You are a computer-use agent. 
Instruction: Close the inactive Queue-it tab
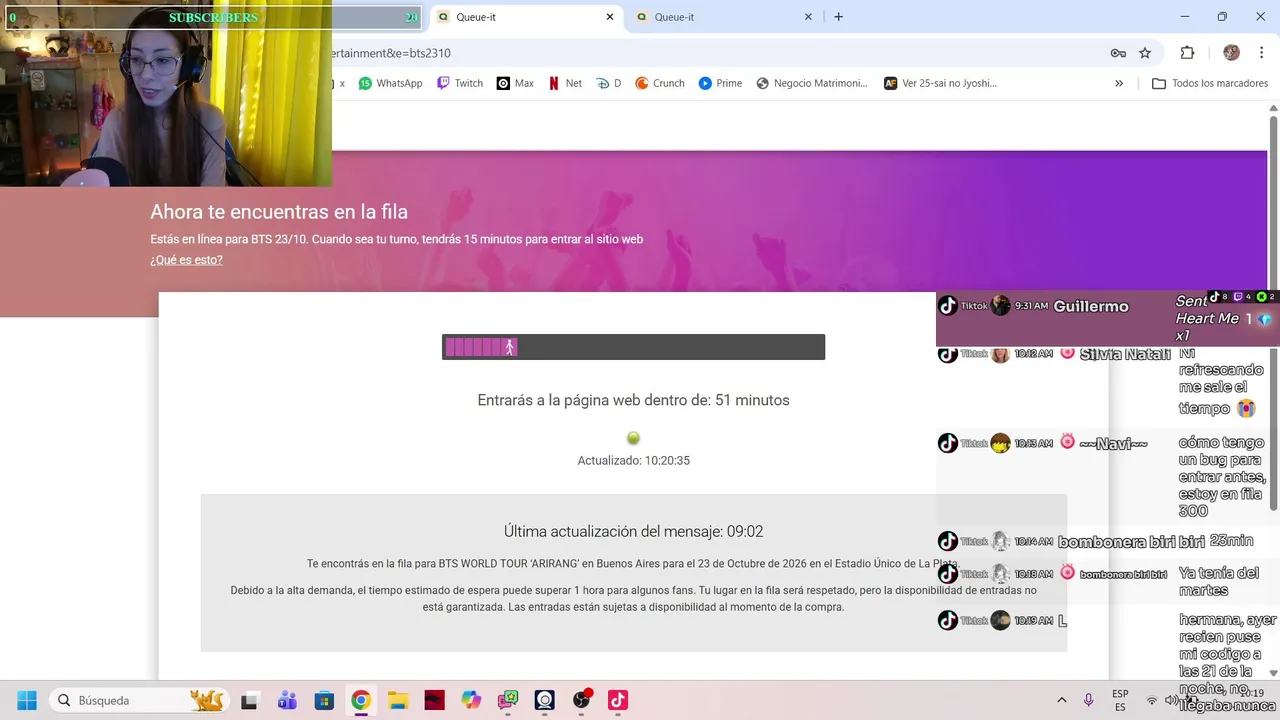[x=808, y=17]
